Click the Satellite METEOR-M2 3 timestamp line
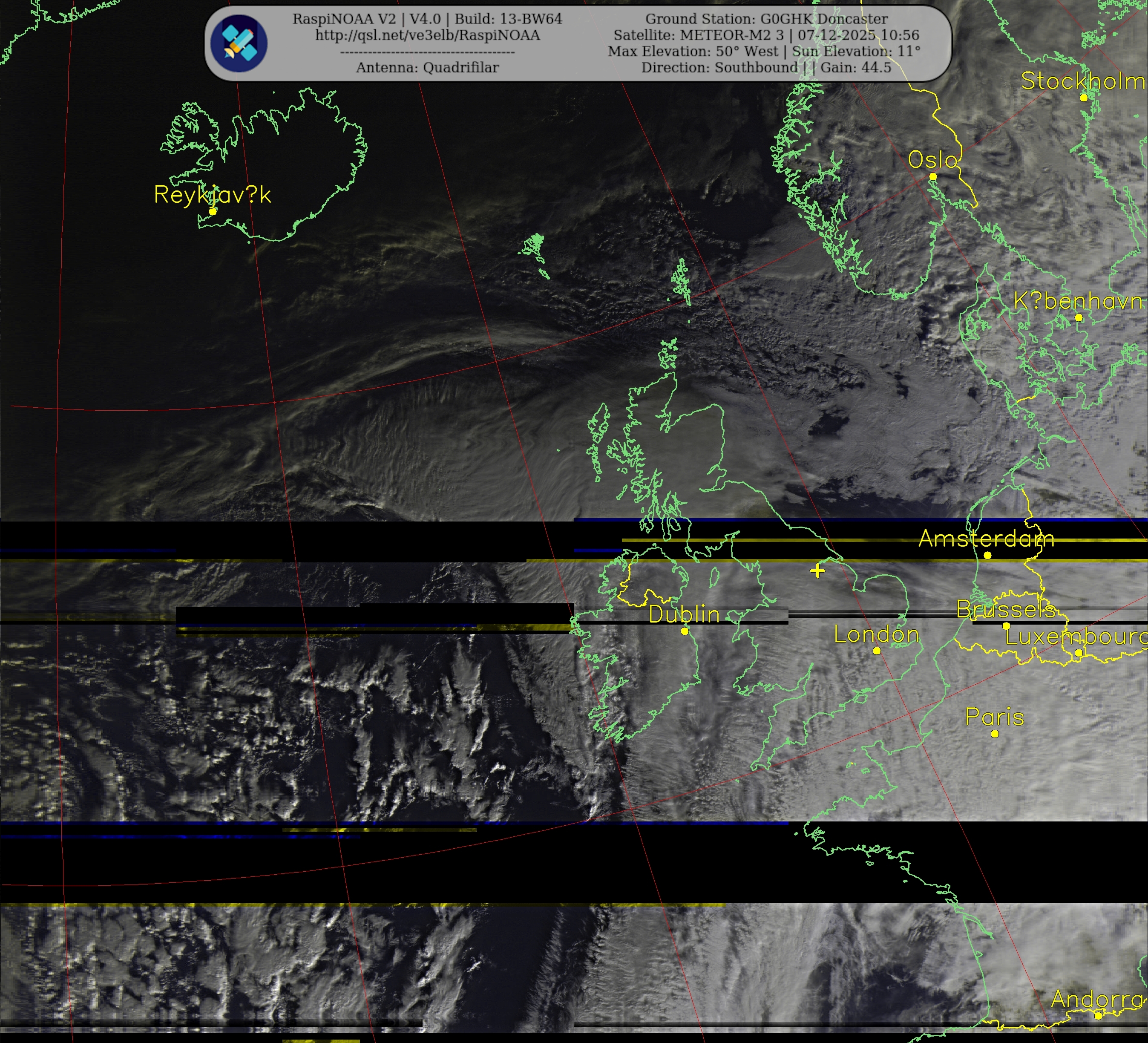Screen dimensions: 1148x1043 pyautogui.click(x=766, y=35)
